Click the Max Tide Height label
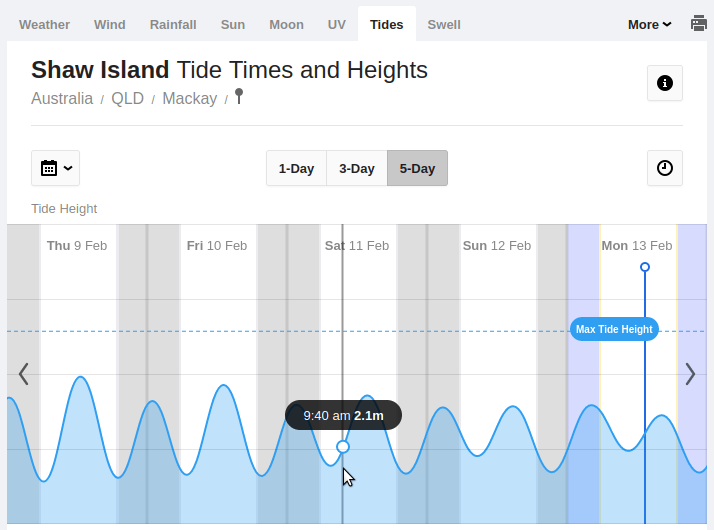 click(614, 329)
